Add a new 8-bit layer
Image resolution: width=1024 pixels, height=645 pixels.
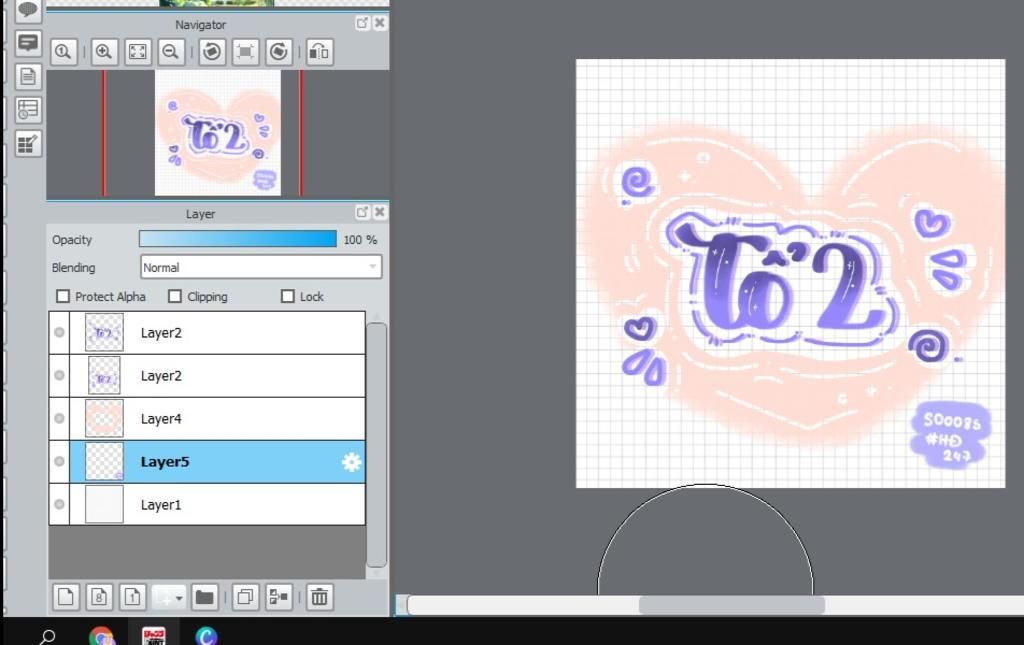[99, 597]
